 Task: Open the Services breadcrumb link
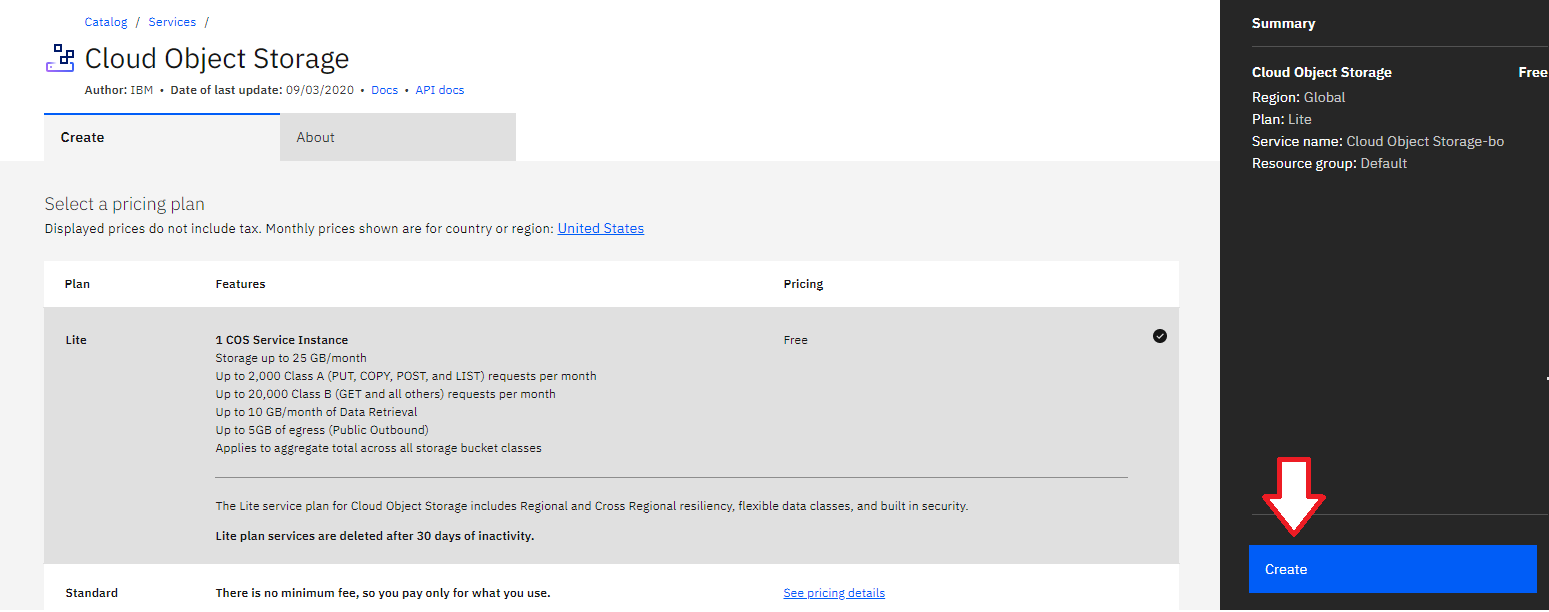[172, 22]
